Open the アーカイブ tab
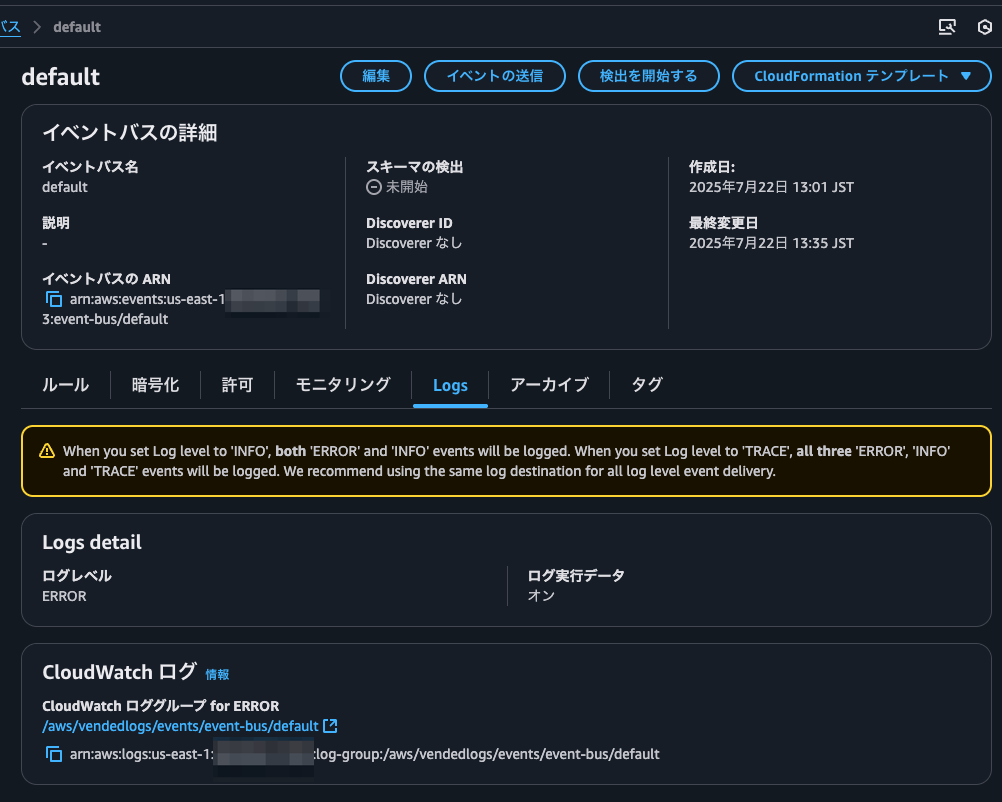The width and height of the screenshot is (1002, 802). coord(549,385)
